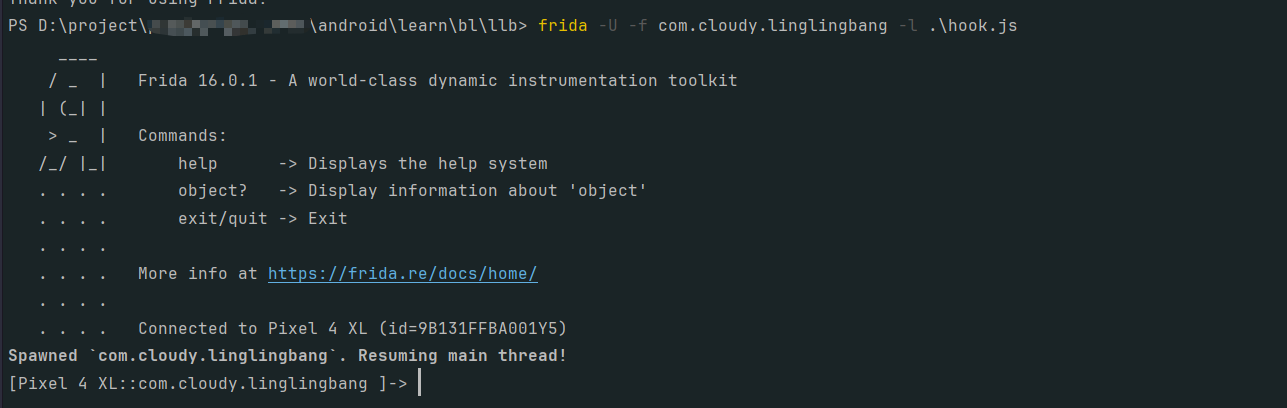Click the prompt cursor after Pixel 4 XL prompt

tap(419, 383)
